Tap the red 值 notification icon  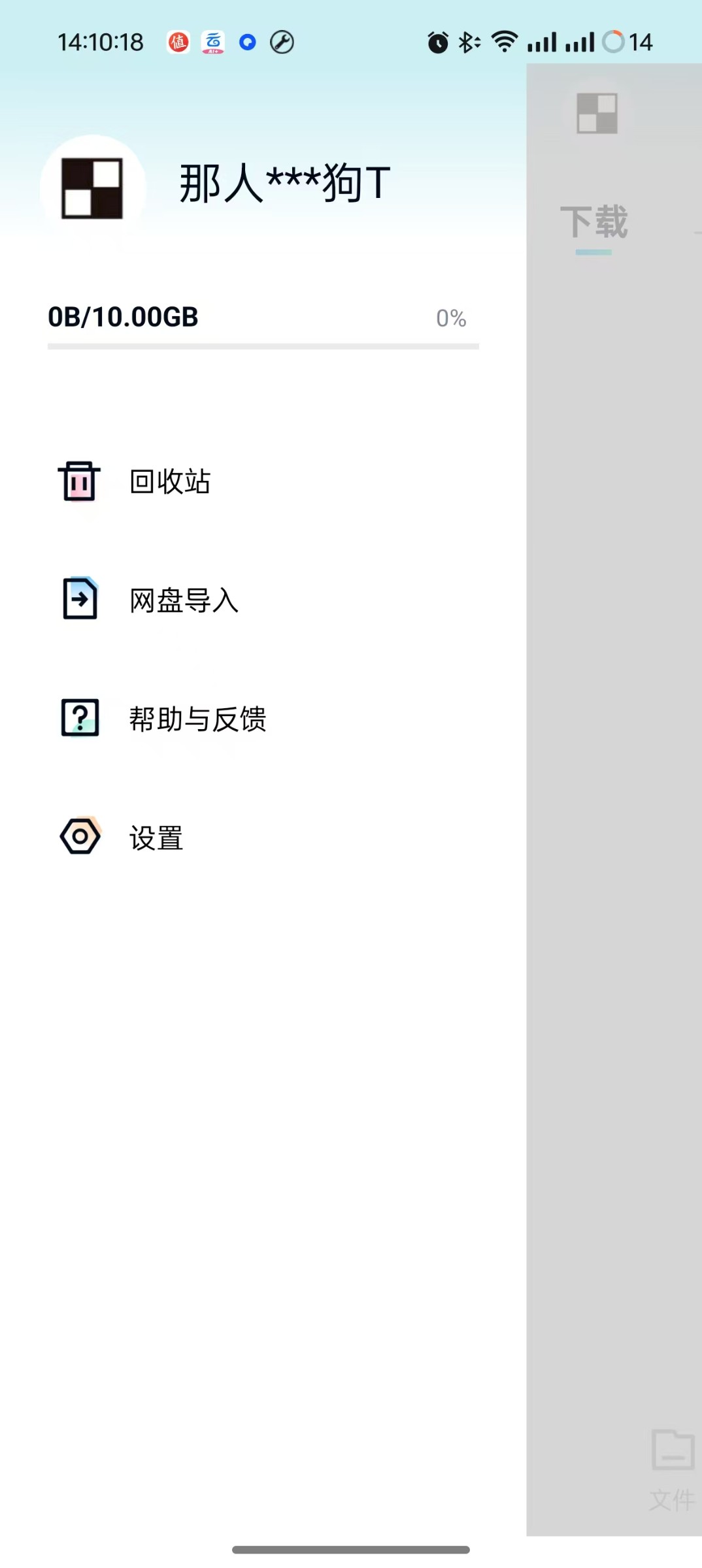point(178,42)
